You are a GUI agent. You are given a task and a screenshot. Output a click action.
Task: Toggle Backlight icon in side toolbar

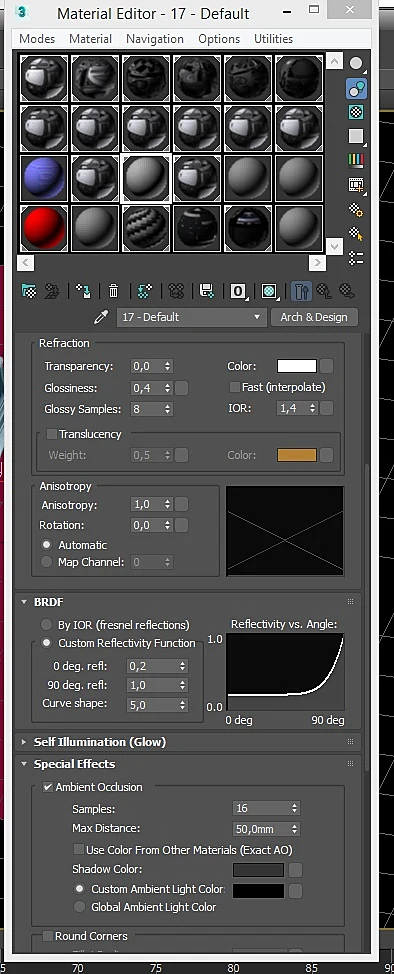[x=356, y=89]
